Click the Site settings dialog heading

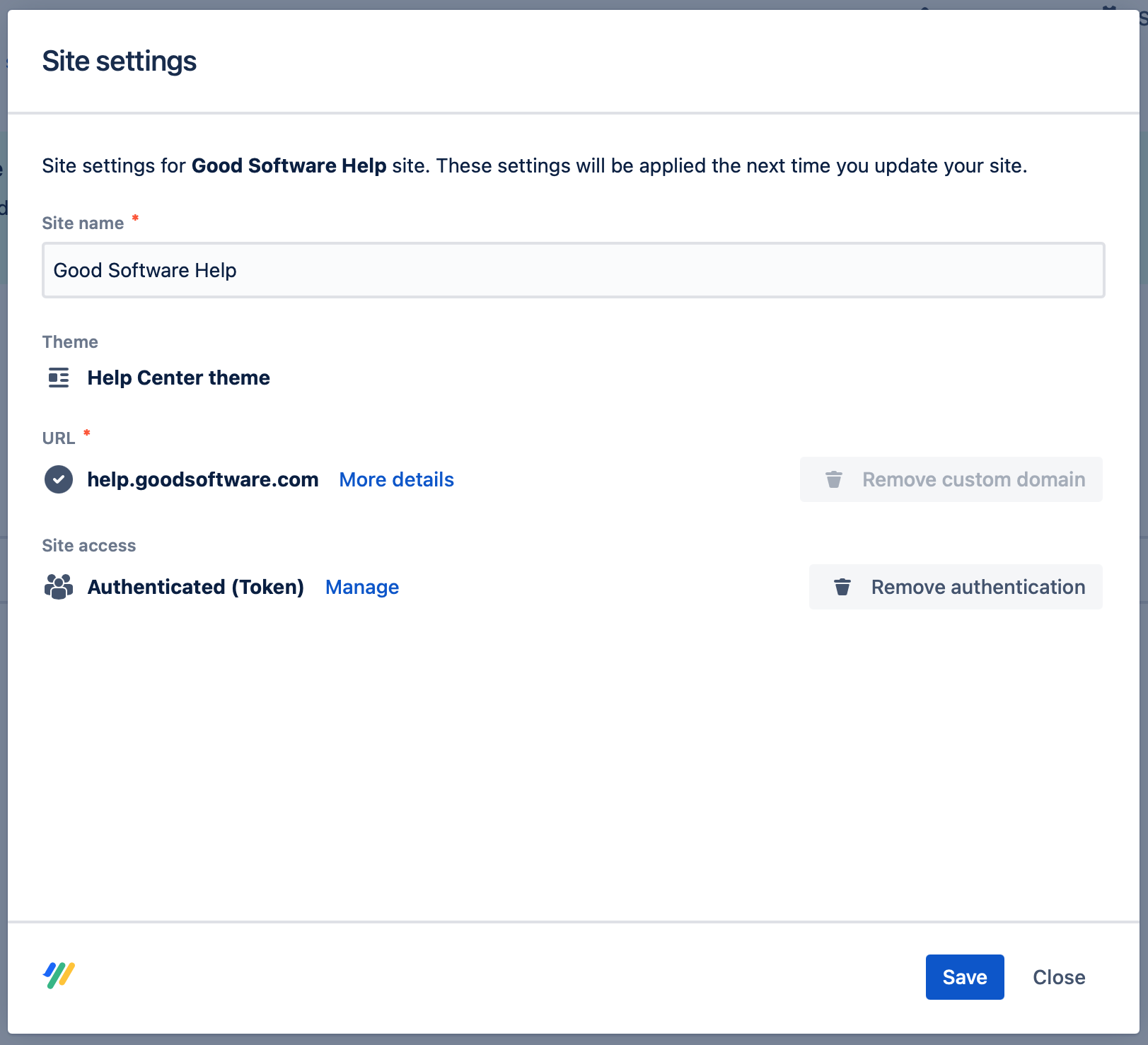119,62
